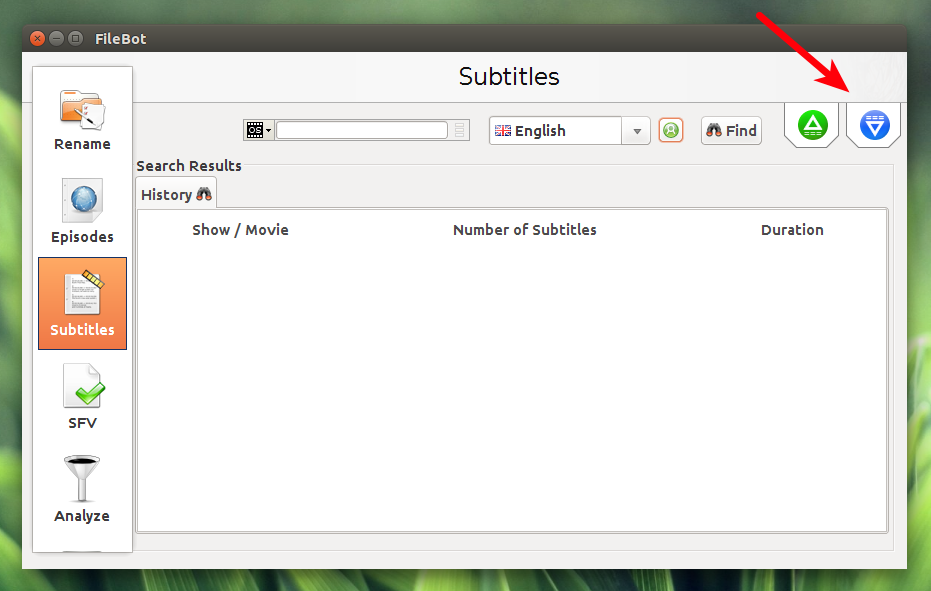
Task: Focus the subtitle search text field
Action: tap(362, 130)
